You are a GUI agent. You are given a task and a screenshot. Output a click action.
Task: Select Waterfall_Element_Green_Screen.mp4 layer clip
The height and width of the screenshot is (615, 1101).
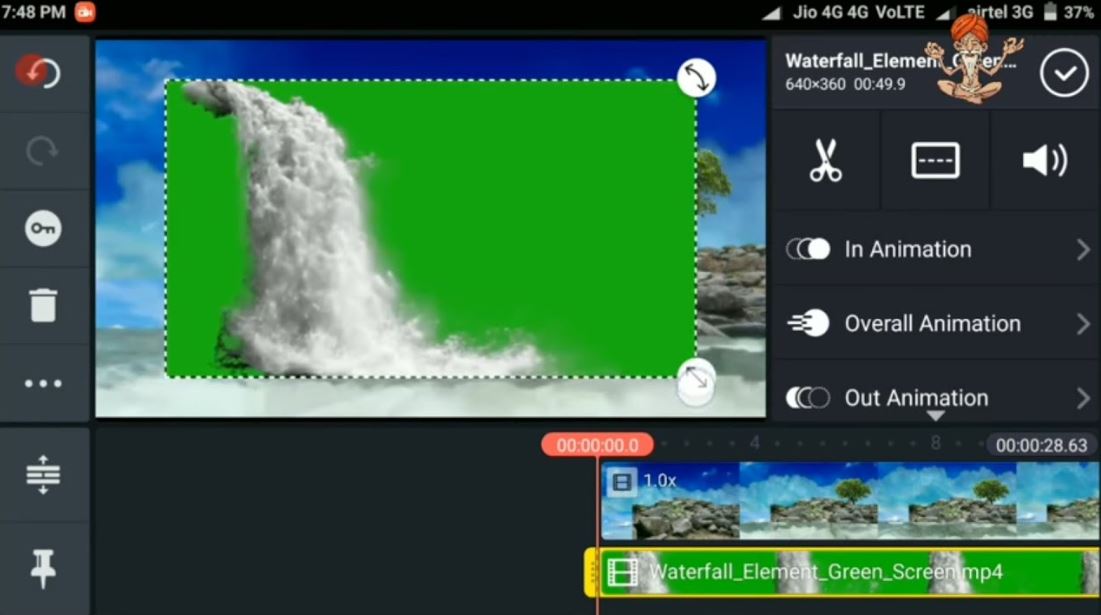(x=840, y=572)
